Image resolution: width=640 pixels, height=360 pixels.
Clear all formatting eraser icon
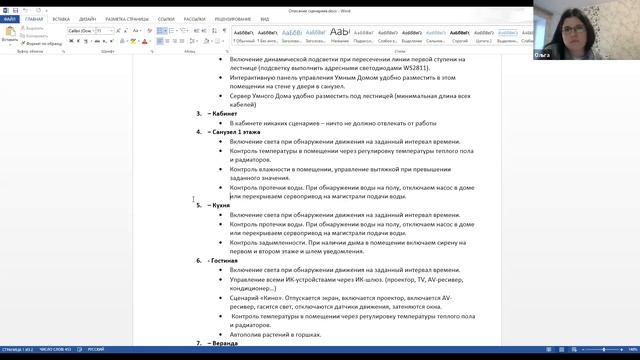(149, 31)
